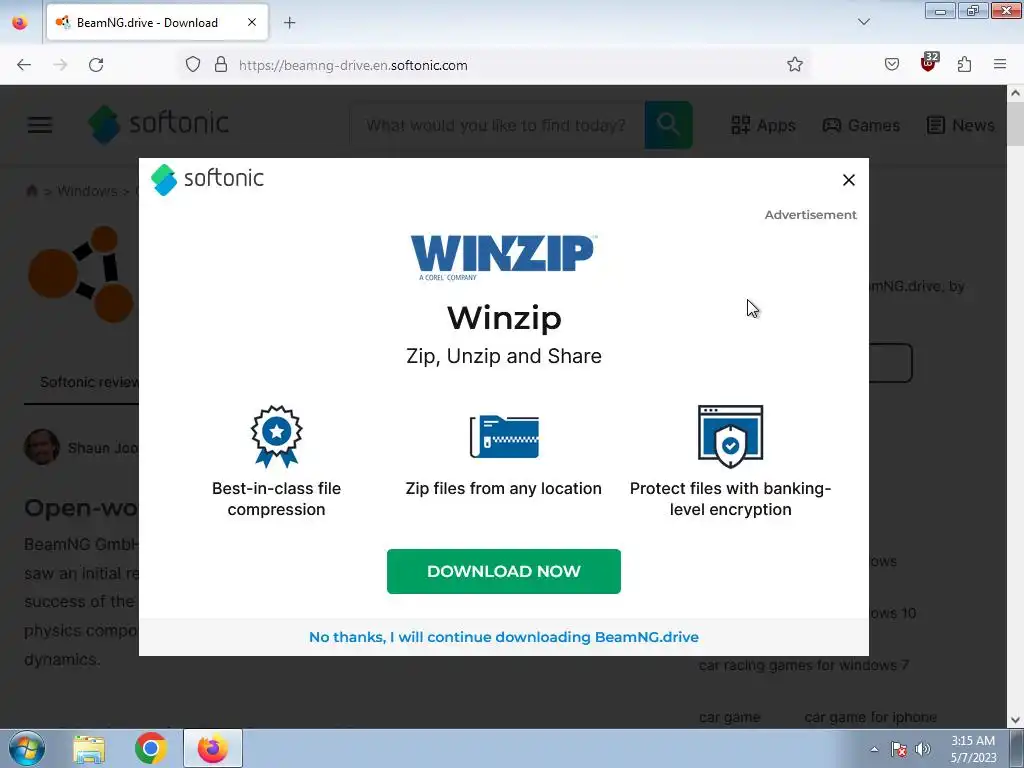Open the Games menu in the Softonic header
Viewport: 1024px width, 768px height.
coord(861,125)
